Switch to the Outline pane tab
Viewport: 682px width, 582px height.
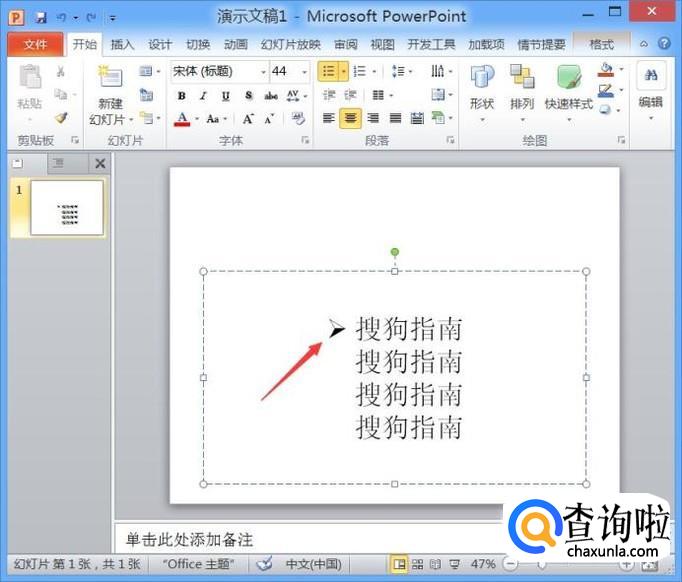(x=58, y=163)
